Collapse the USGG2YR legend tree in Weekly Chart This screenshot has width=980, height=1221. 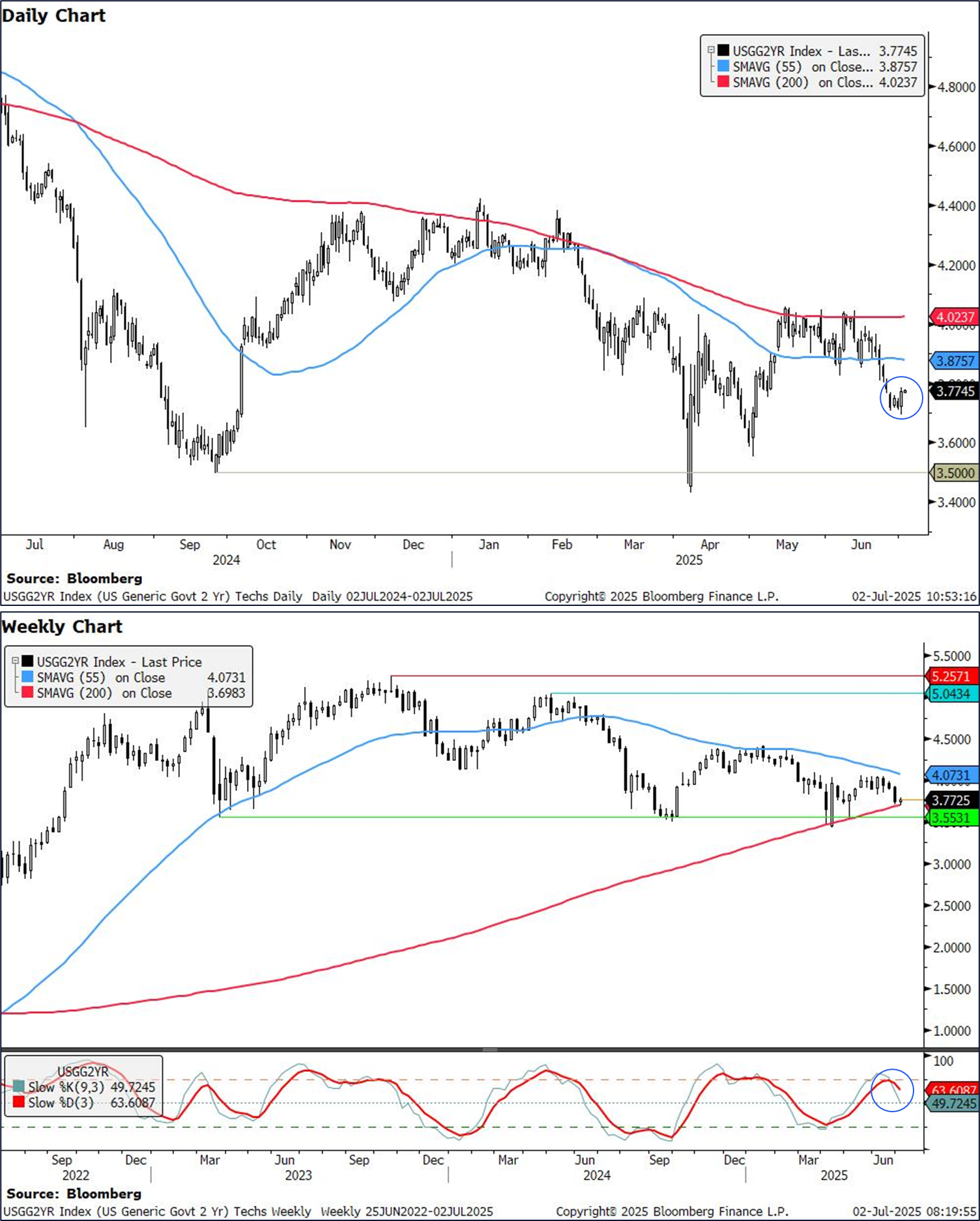coord(15,661)
